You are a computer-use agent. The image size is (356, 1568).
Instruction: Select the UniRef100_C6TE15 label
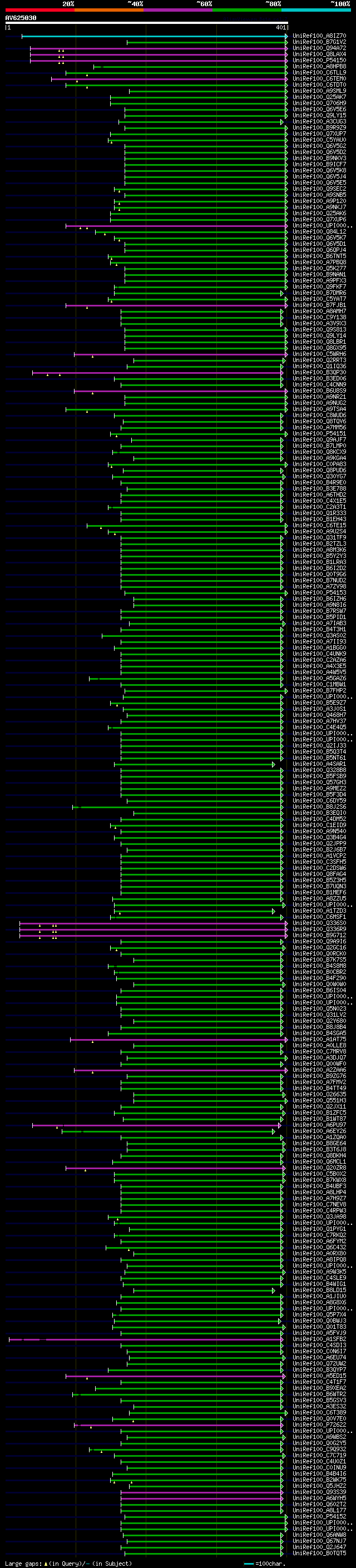coord(319,525)
